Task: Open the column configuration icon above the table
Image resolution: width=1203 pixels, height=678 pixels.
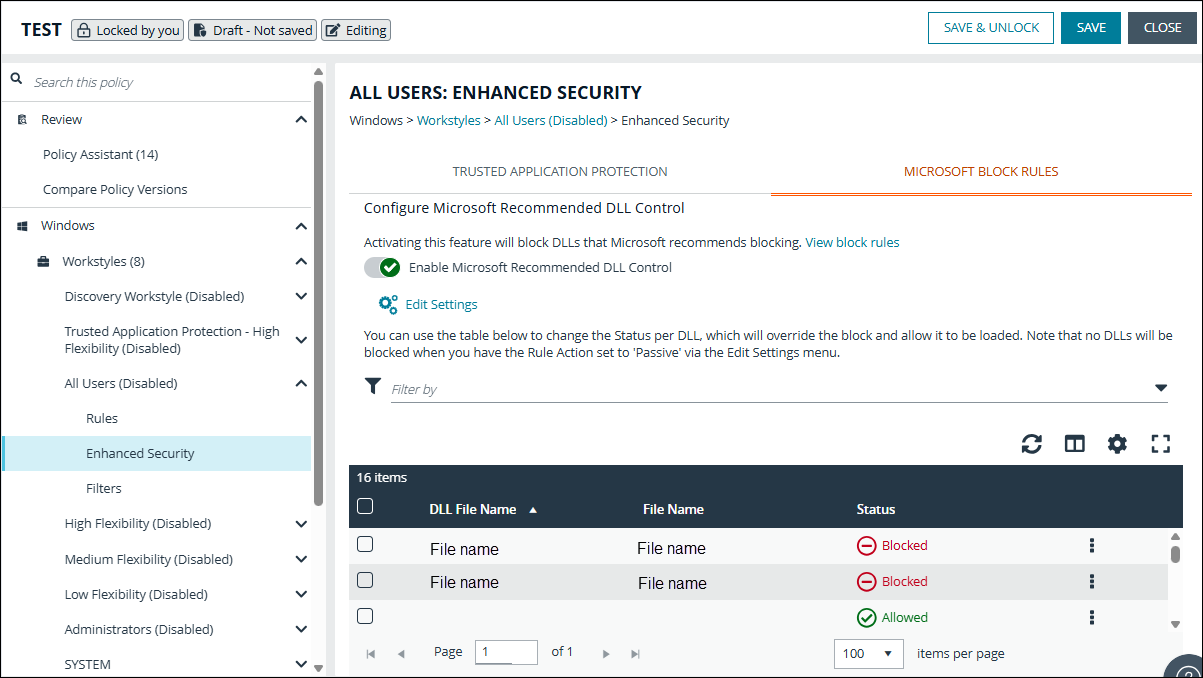Action: point(1074,443)
